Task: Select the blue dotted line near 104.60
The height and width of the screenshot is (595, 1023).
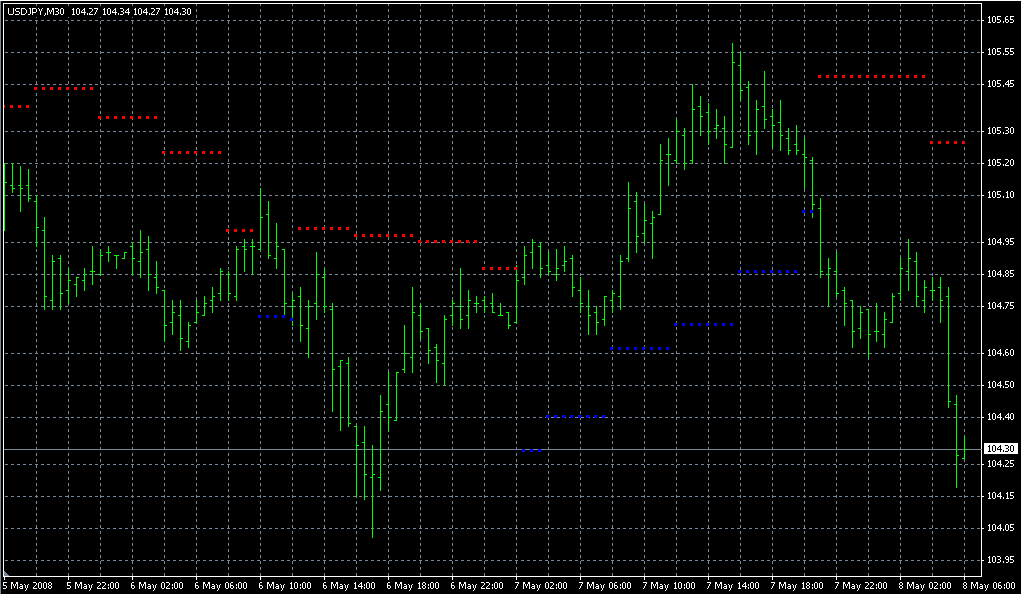Action: 640,349
